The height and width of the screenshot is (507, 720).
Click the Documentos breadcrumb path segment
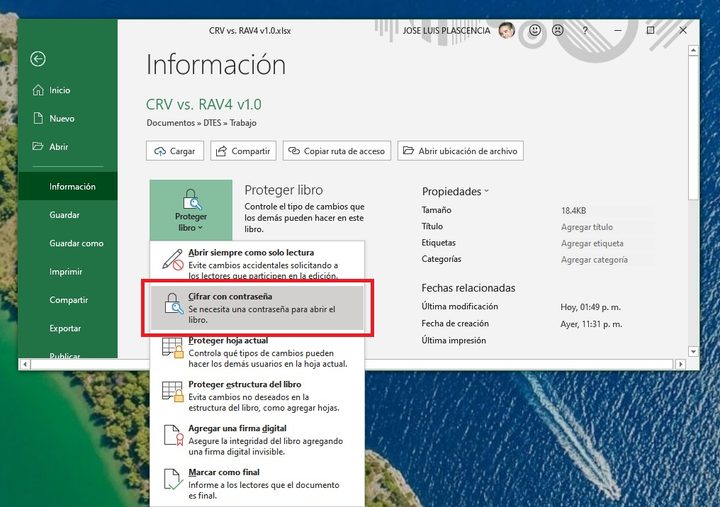tap(171, 123)
